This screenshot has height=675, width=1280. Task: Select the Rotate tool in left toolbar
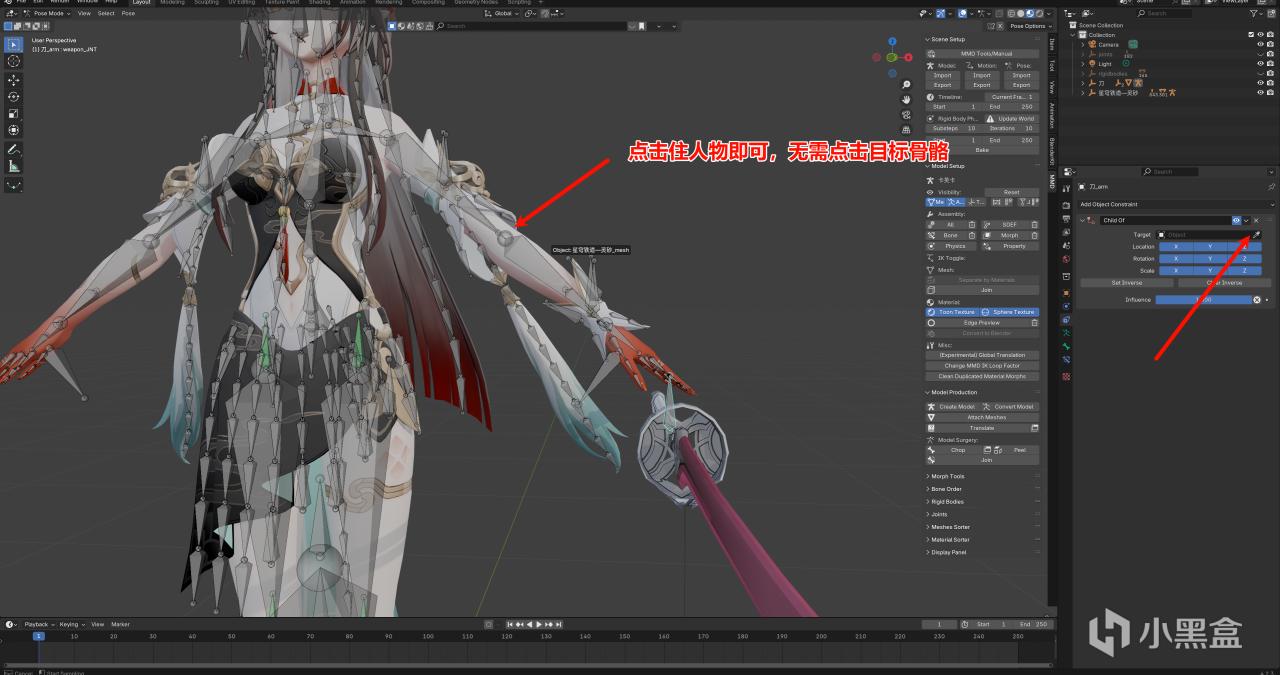click(x=14, y=96)
